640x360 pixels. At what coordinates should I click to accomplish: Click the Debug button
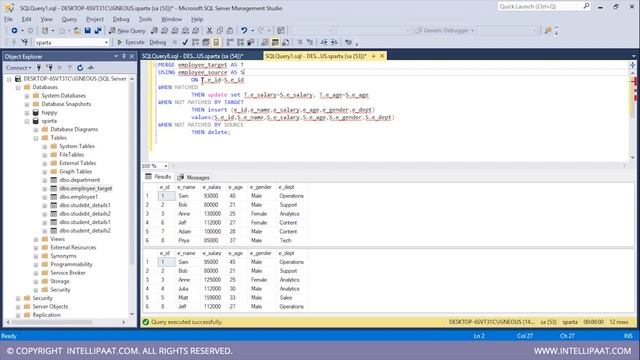click(158, 42)
